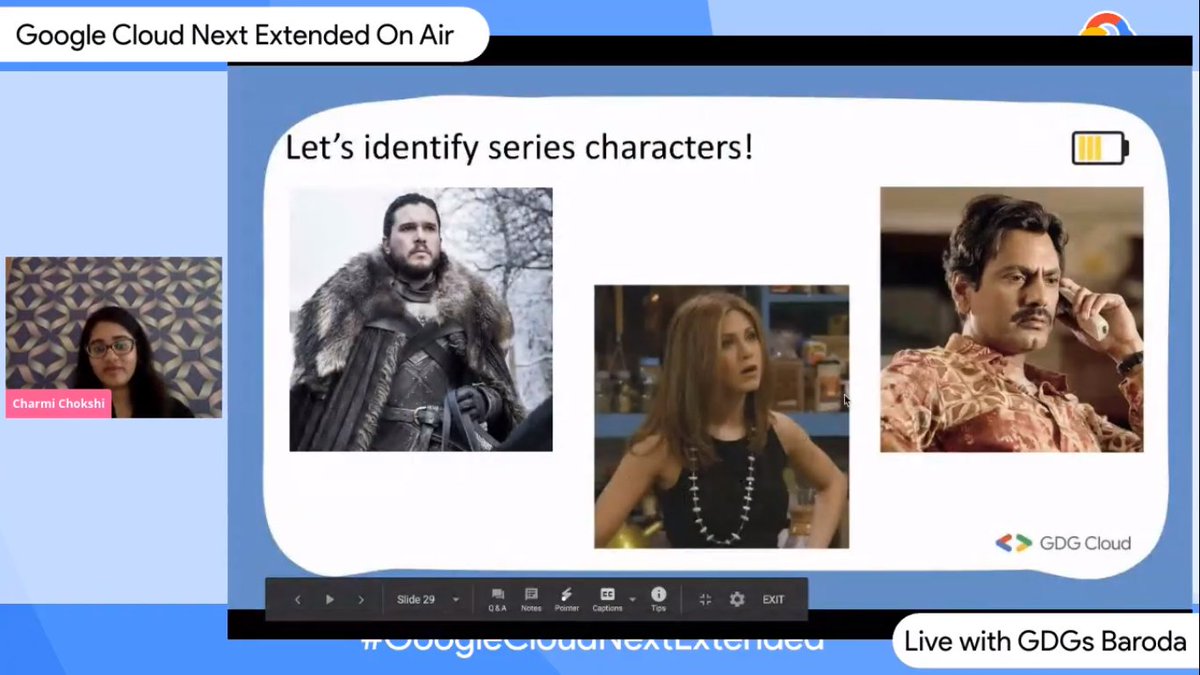Open the Q&A audience tool
The image size is (1200, 675).
click(497, 599)
